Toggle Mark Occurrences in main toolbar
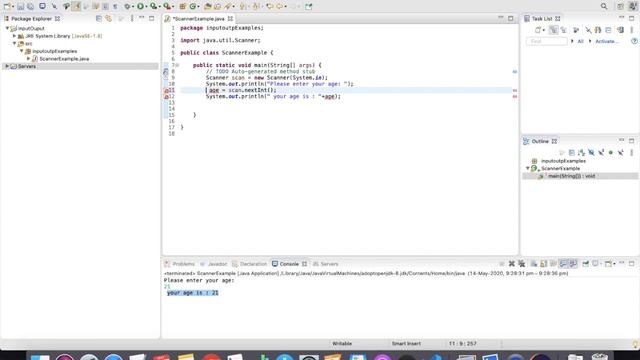The width and height of the screenshot is (640, 360). 76,6
